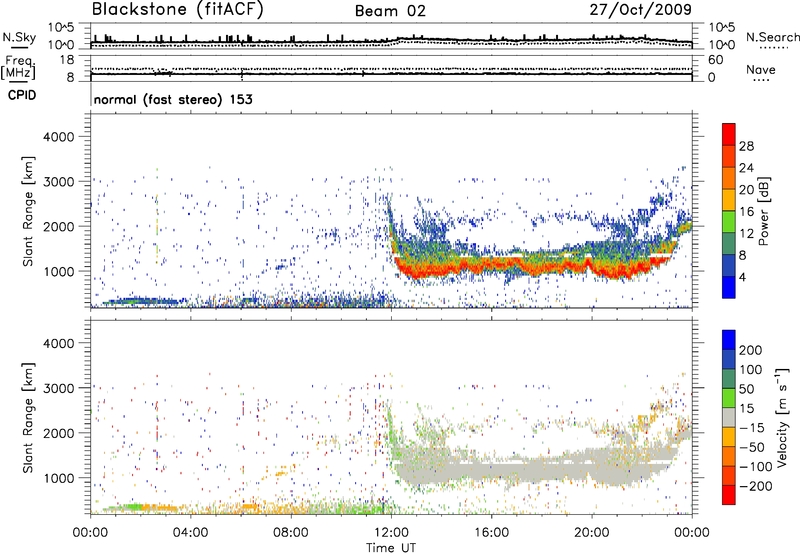Click "Slant Range [km]" label of power panel
The width and height of the screenshot is (800, 554).
pyautogui.click(x=28, y=211)
